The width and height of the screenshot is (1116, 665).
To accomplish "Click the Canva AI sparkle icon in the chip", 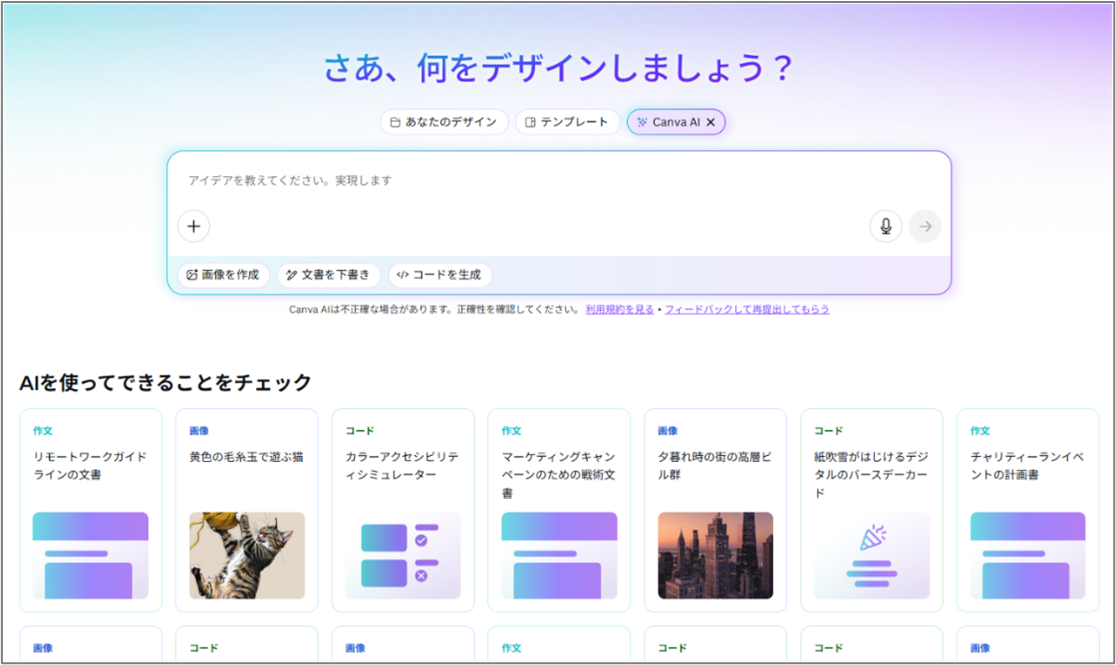I will pos(640,122).
